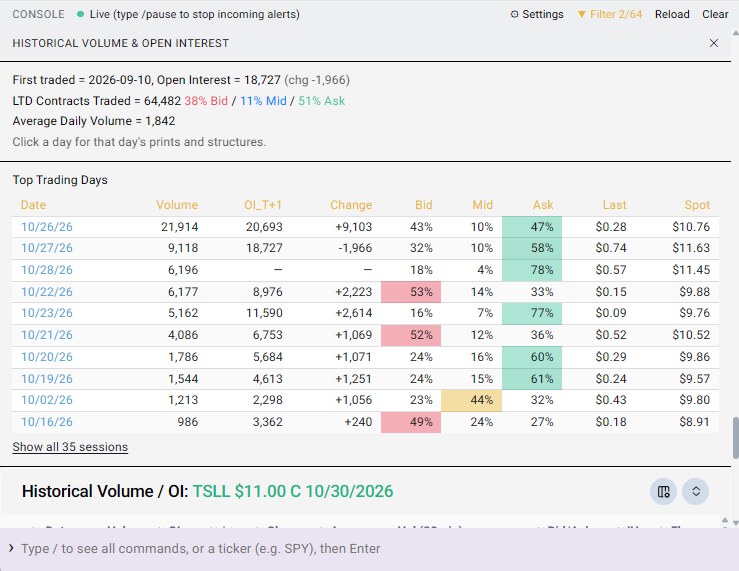Viewport: 739px width, 571px height.
Task: Expand or collapse the Historical Volume card
Action: tap(696, 491)
